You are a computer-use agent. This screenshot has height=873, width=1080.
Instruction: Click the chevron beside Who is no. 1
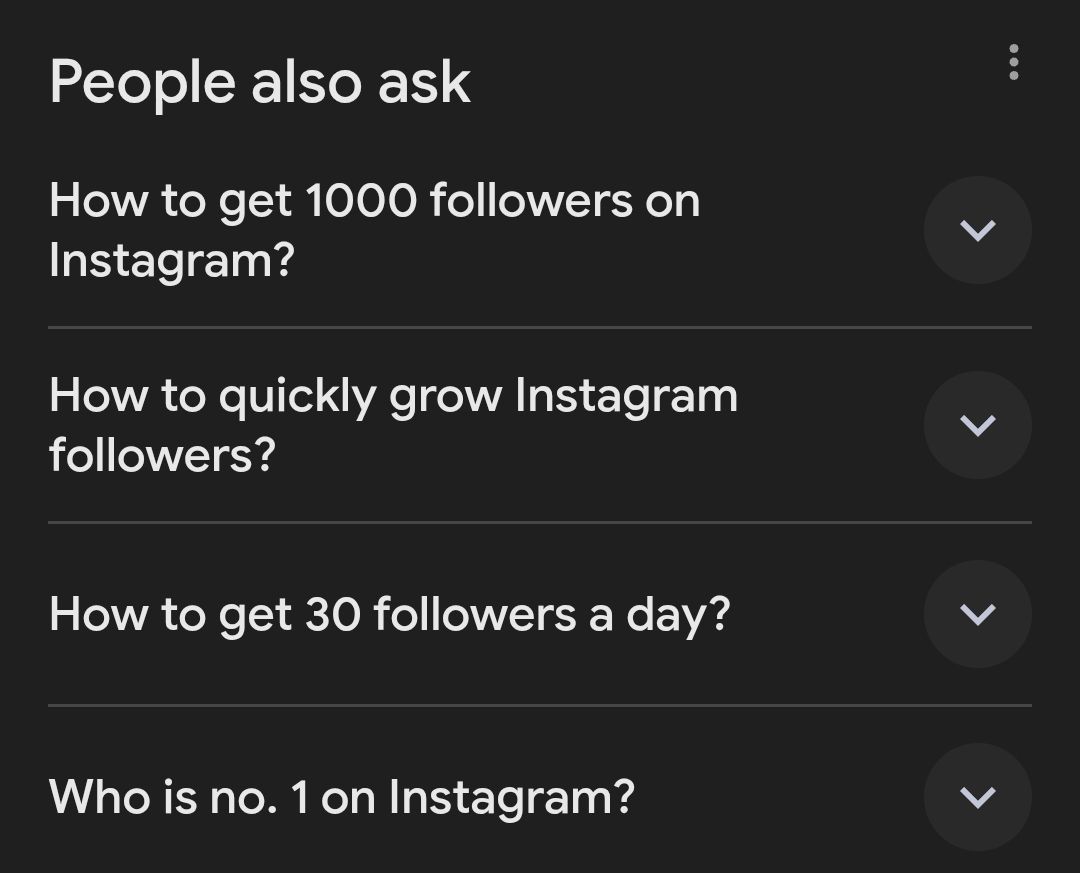[x=977, y=796]
